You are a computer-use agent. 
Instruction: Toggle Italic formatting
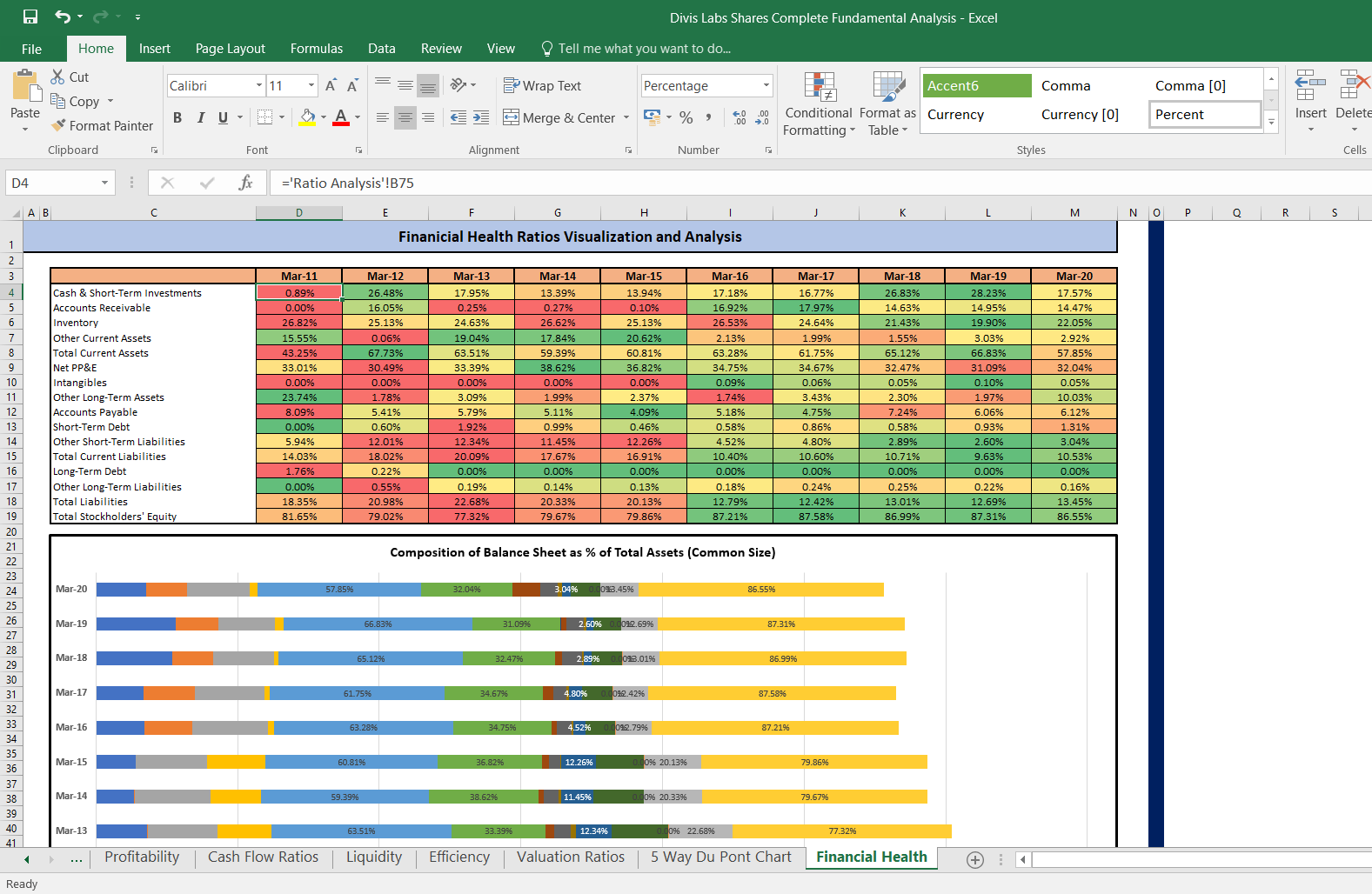[201, 117]
